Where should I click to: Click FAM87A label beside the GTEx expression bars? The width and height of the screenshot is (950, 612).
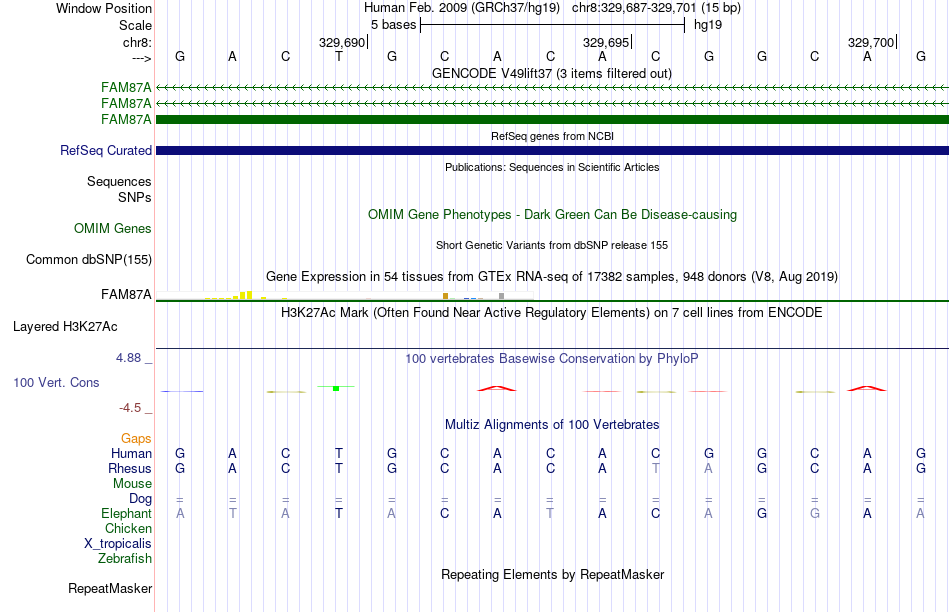pyautogui.click(x=126, y=294)
